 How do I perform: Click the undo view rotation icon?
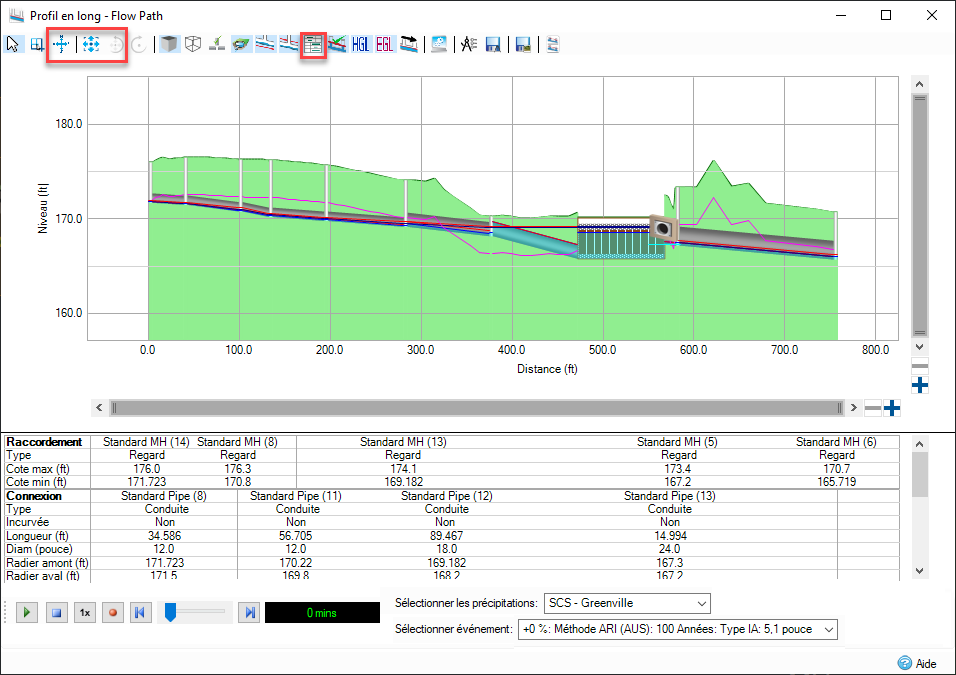[116, 45]
